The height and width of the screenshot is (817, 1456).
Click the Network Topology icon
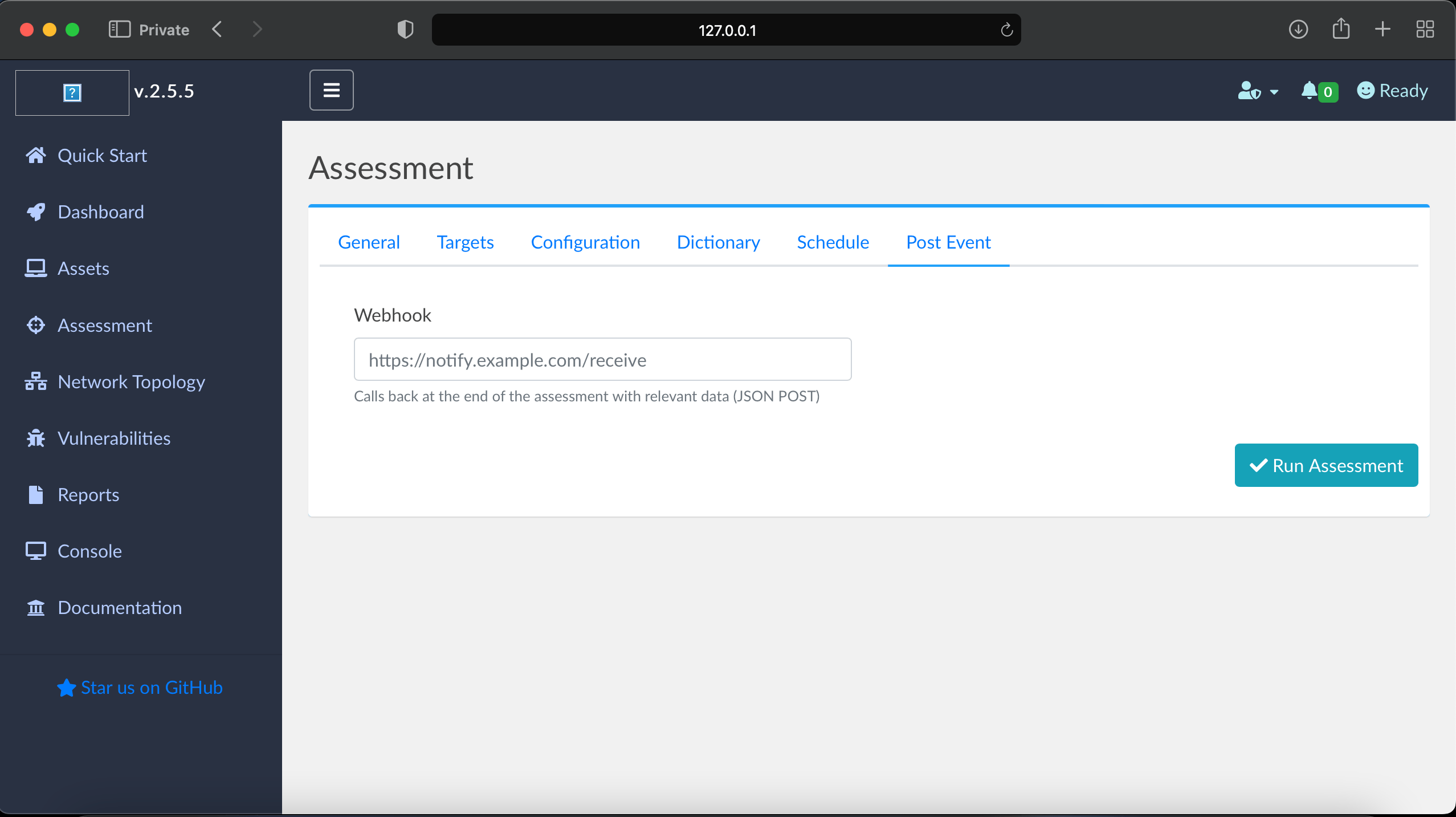tap(35, 381)
